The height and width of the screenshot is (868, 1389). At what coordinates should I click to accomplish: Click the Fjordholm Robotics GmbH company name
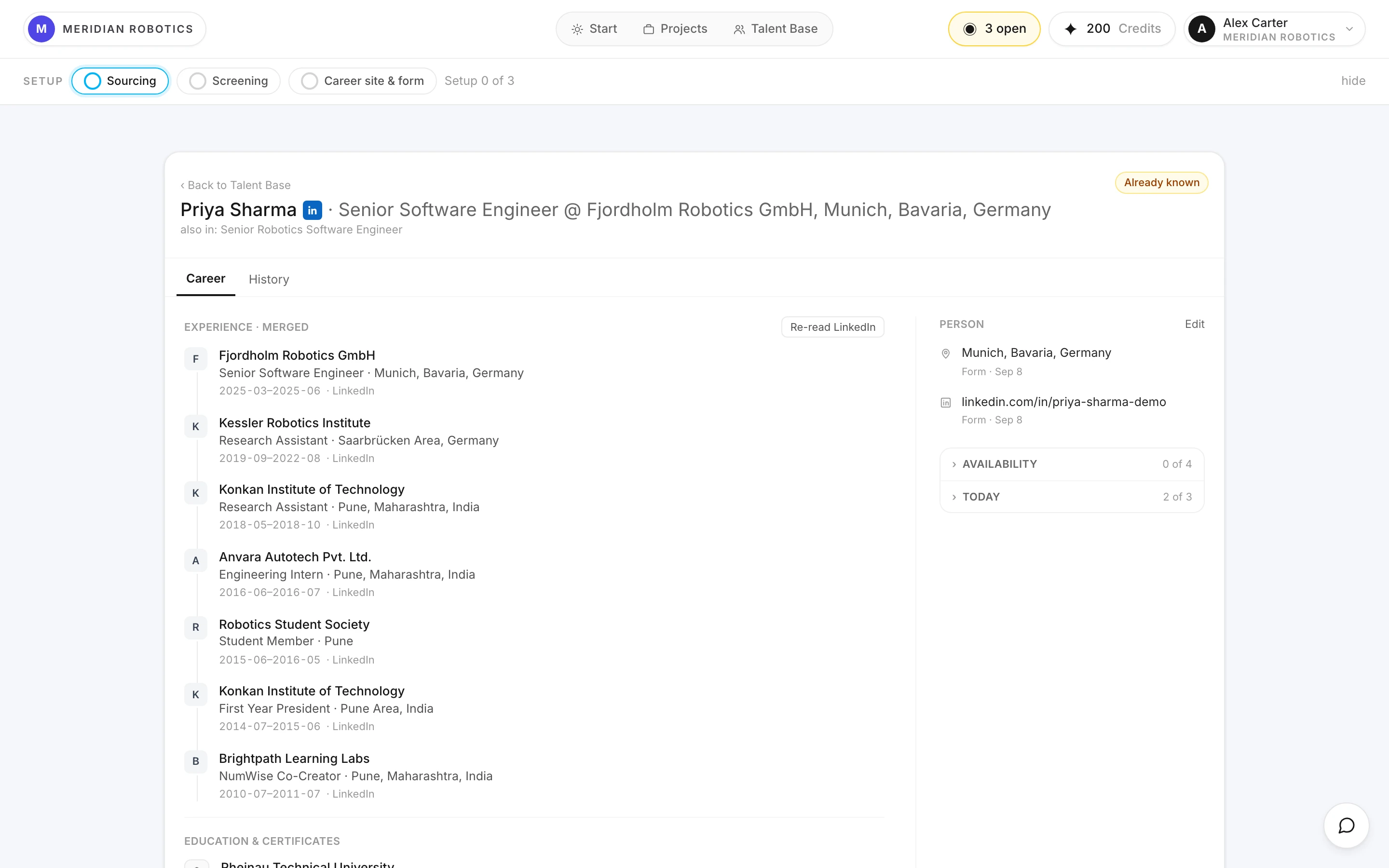(297, 355)
